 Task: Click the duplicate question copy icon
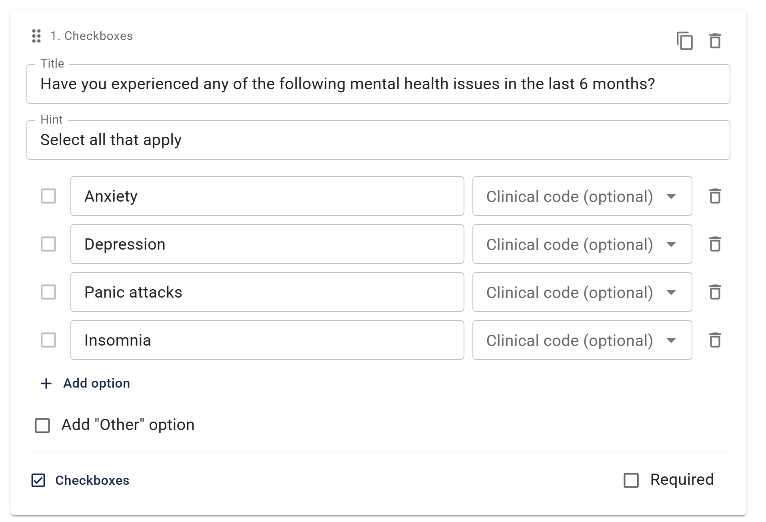pos(685,41)
